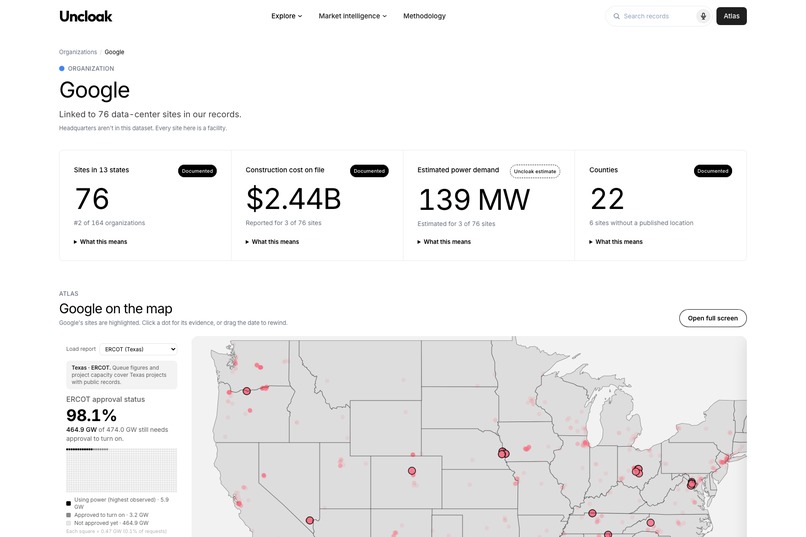Screen dimensions: 806x537
Task: Click the '#2 of 164 organizations' text
Action: 109,223
